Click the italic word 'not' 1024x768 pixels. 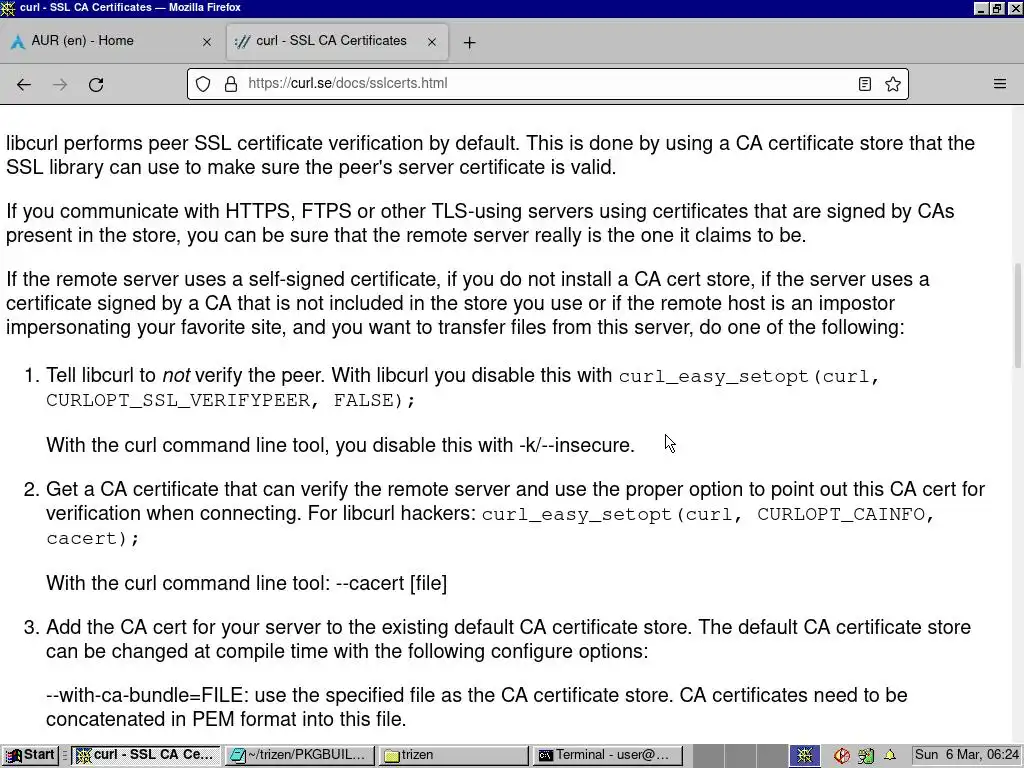tap(176, 376)
